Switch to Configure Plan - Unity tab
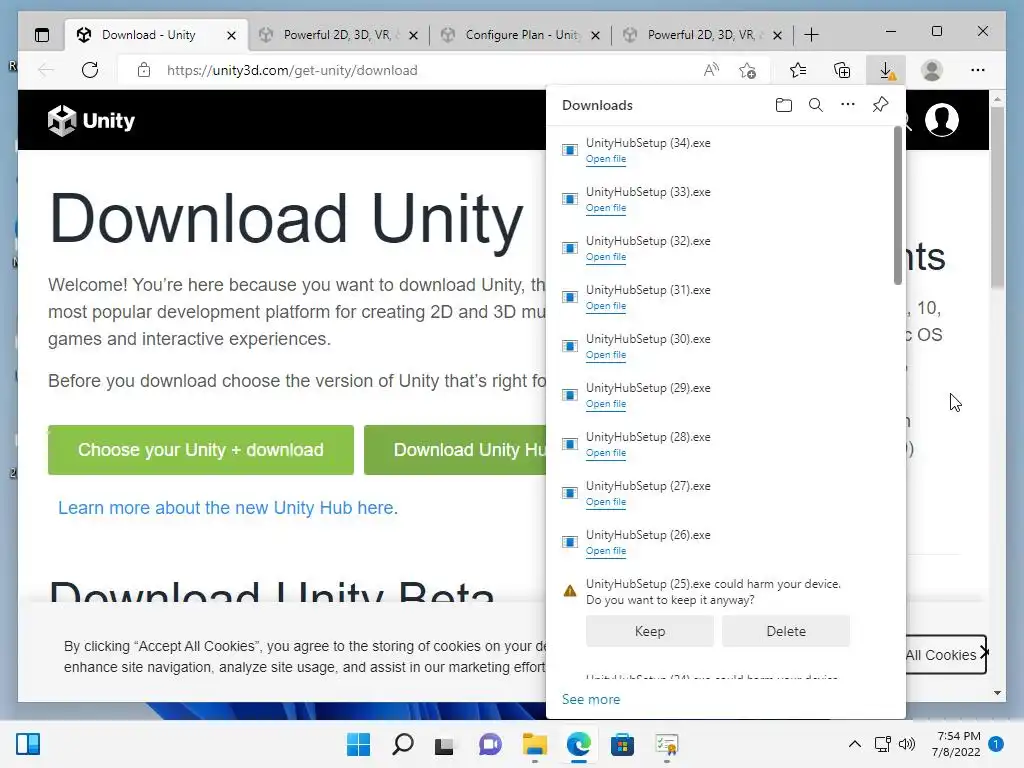1024x768 pixels. pyautogui.click(x=521, y=35)
